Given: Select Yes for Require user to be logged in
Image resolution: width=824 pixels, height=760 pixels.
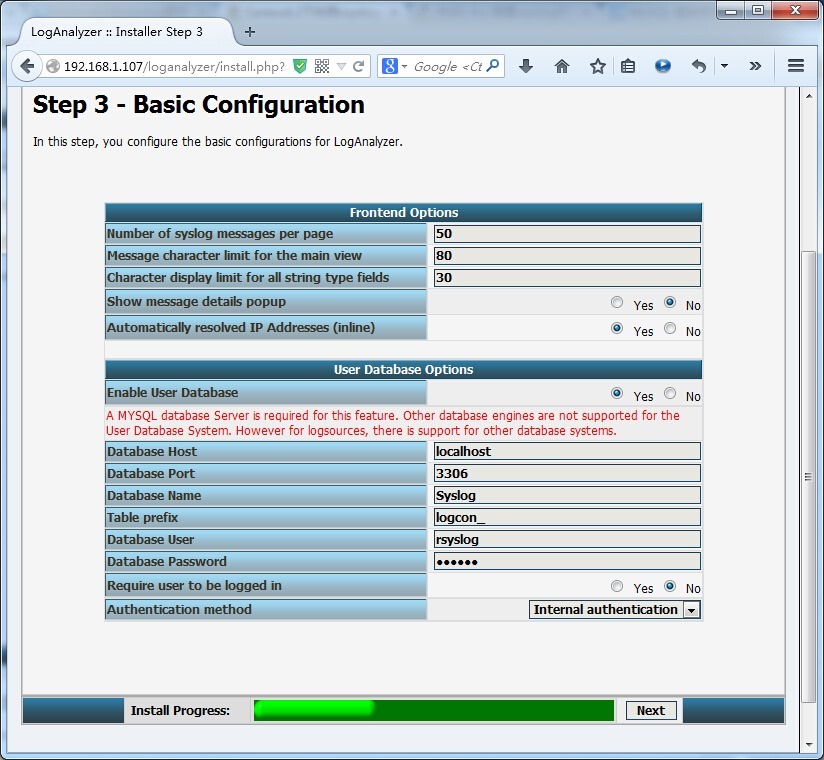Looking at the screenshot, I should pos(617,585).
